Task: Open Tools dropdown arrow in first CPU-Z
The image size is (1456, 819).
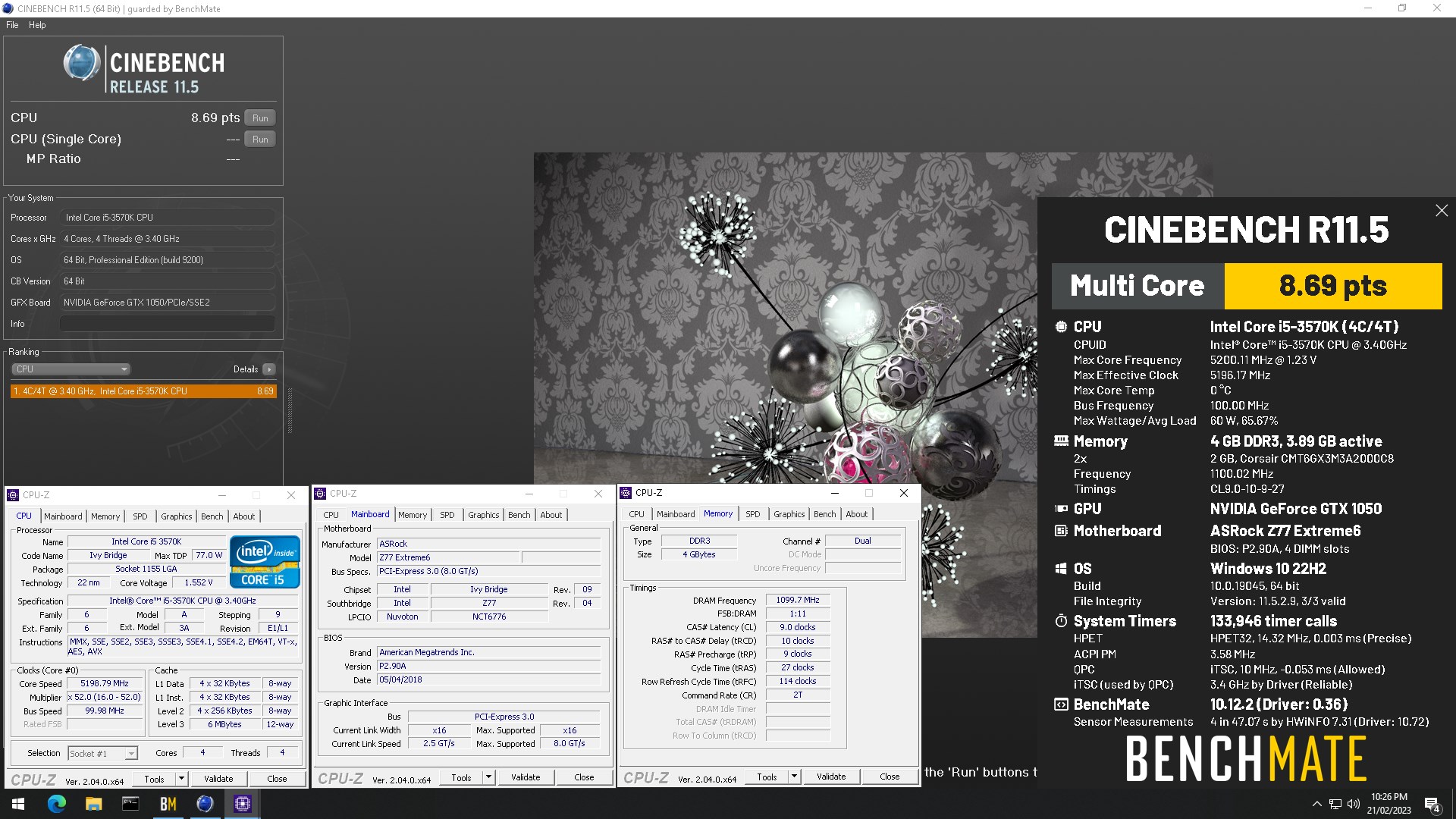Action: click(x=181, y=779)
